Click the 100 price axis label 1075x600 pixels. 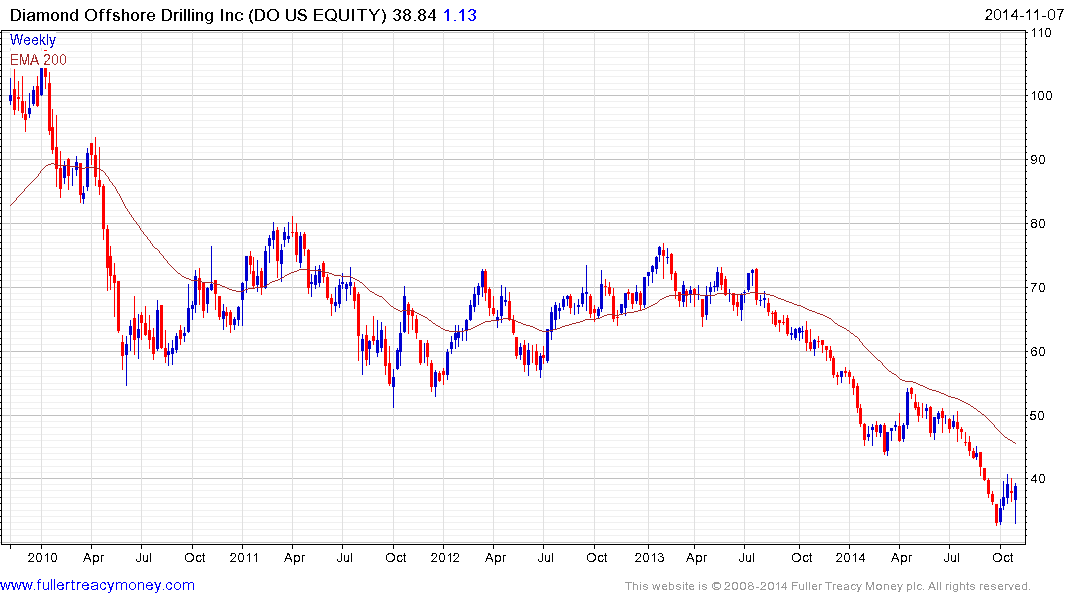click(x=1041, y=96)
